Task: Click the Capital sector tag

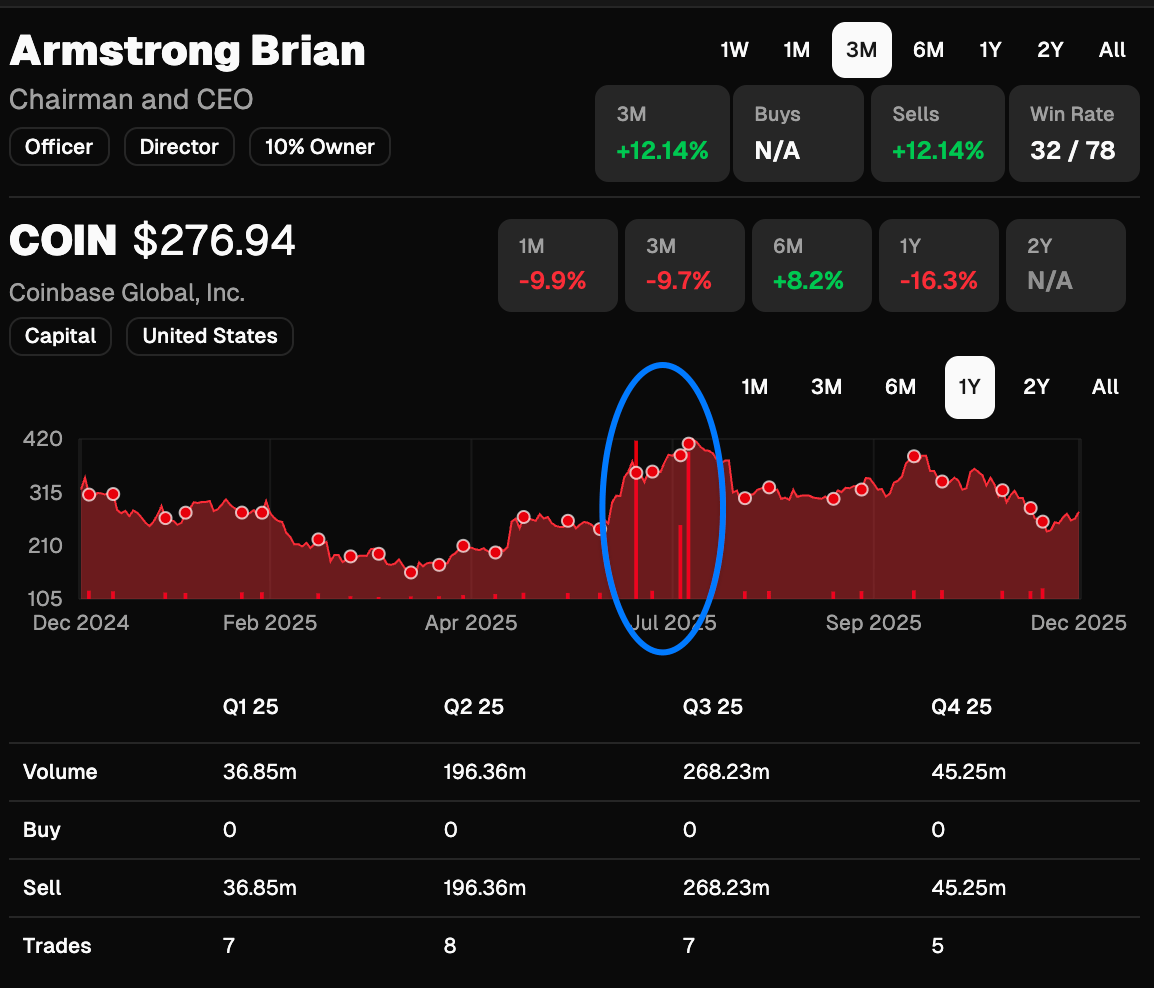Action: [60, 336]
